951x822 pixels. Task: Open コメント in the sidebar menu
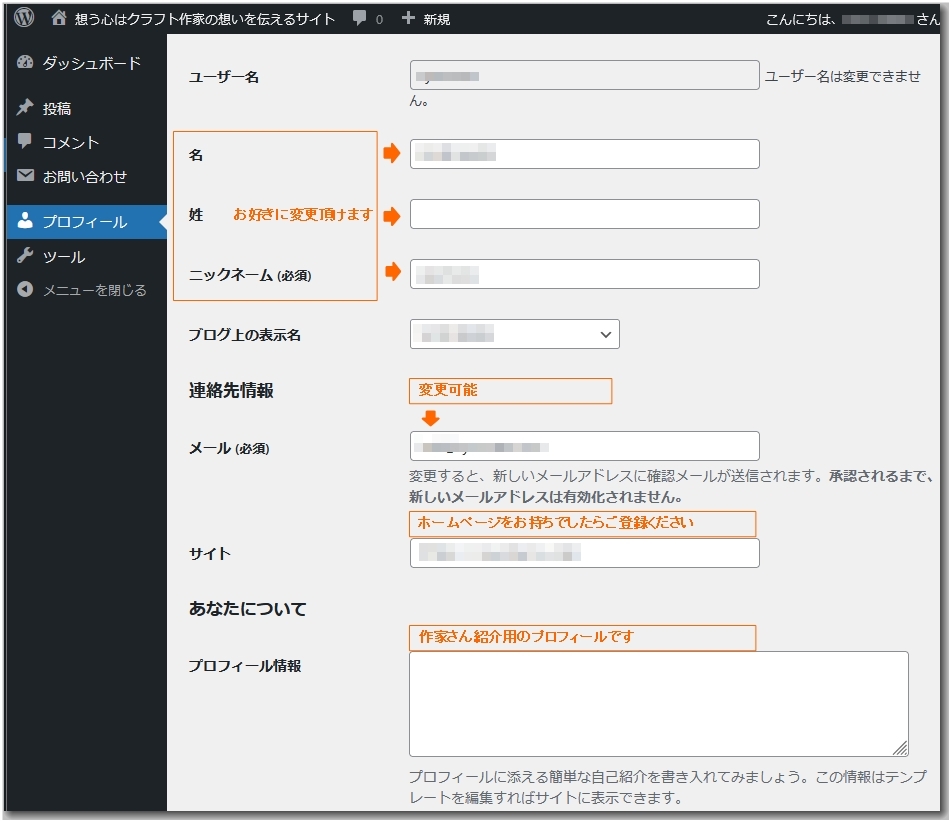pyautogui.click(x=70, y=142)
